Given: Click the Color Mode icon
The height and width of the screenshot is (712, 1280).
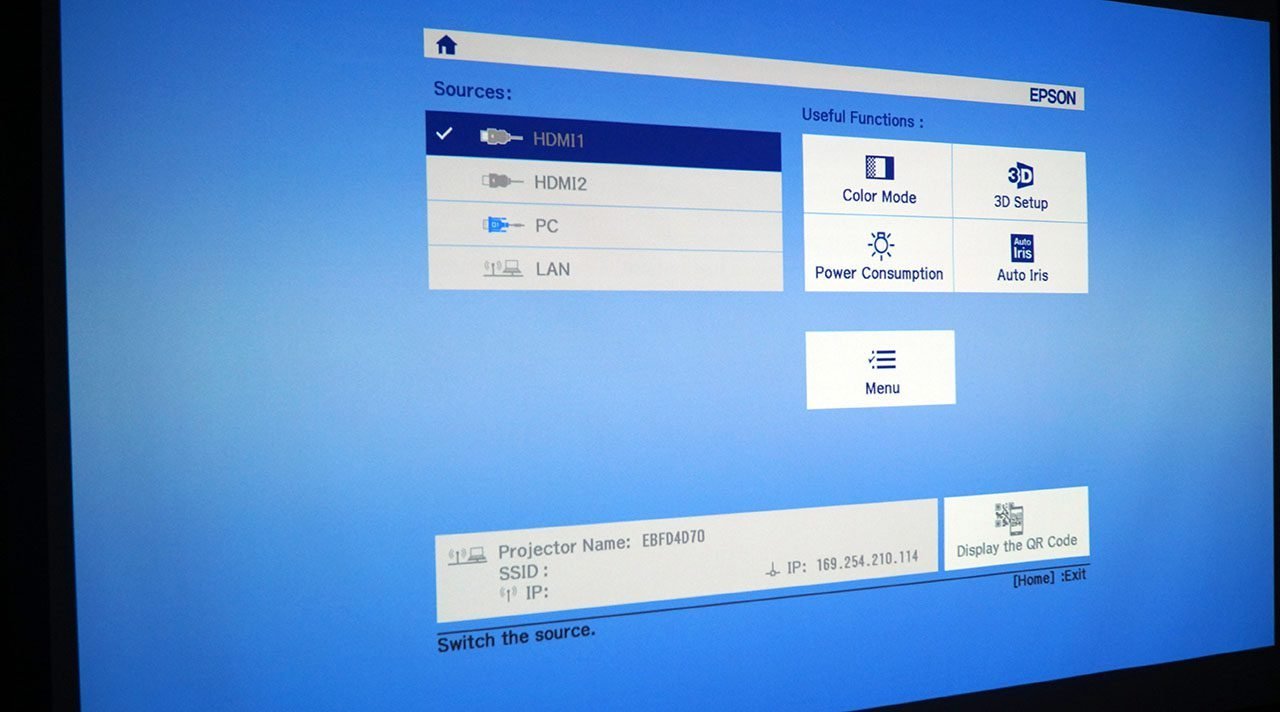Looking at the screenshot, I should (x=879, y=167).
